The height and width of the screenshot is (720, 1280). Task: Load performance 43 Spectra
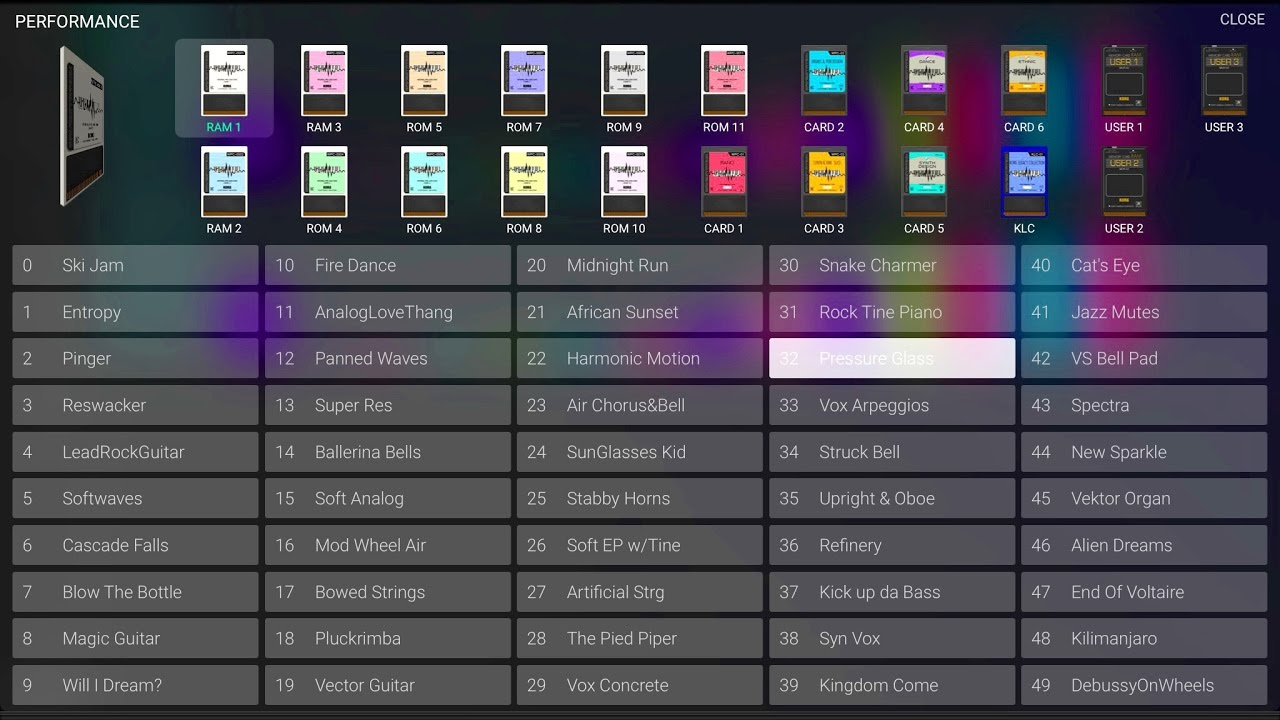pos(1144,405)
